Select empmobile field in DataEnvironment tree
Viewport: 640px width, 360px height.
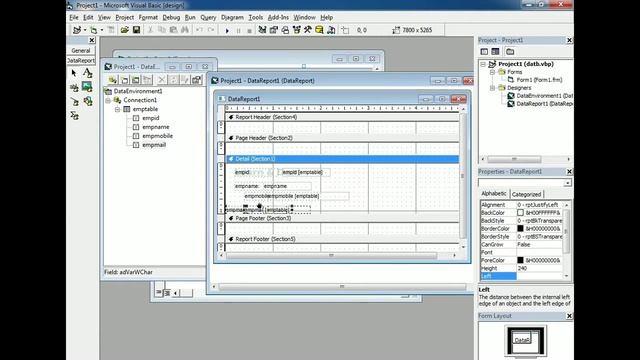[x=157, y=136]
